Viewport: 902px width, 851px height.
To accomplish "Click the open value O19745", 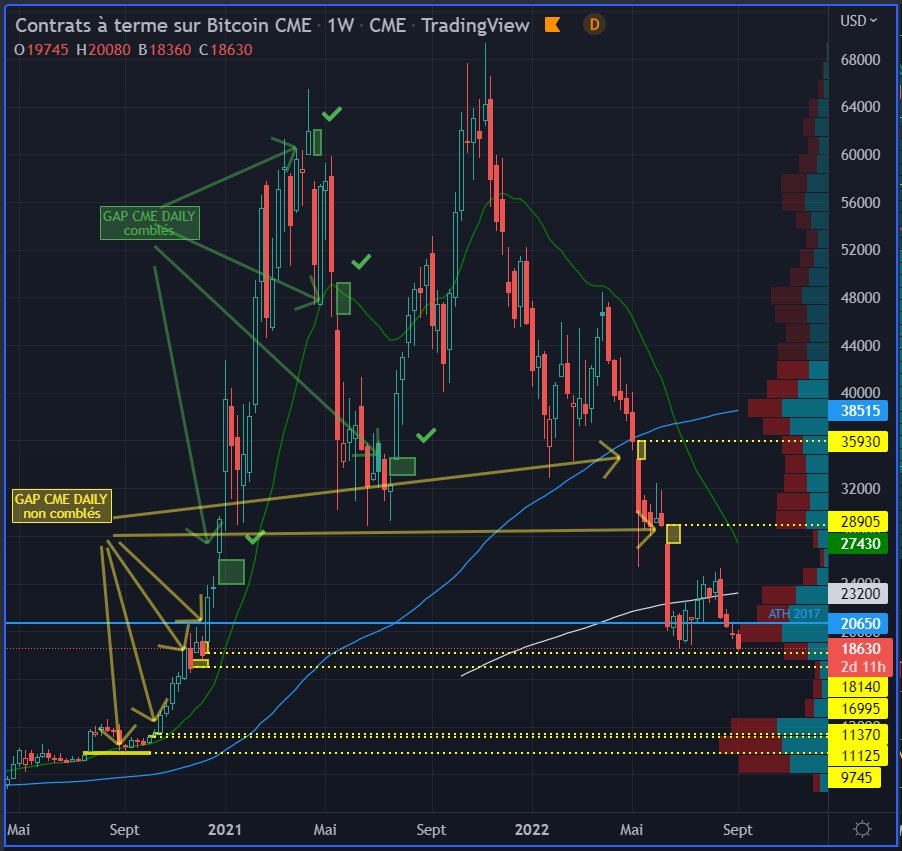I will tap(41, 50).
